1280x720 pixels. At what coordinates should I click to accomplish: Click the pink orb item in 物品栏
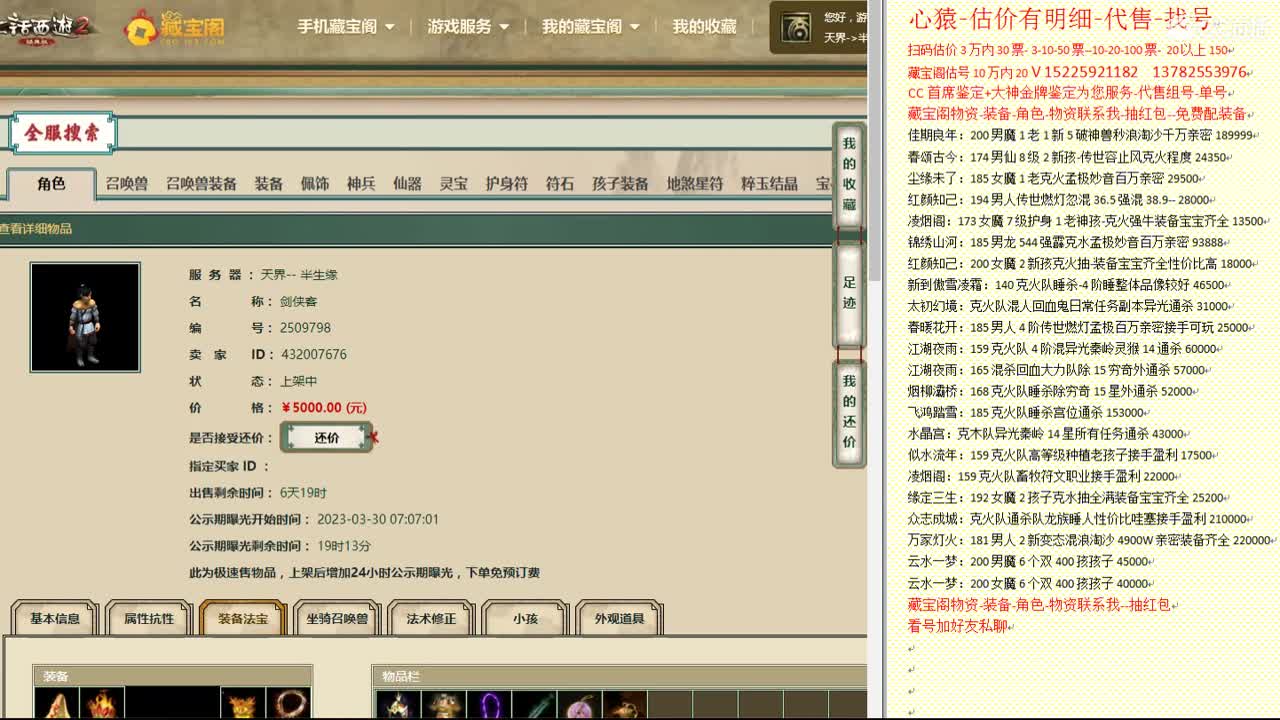point(580,705)
